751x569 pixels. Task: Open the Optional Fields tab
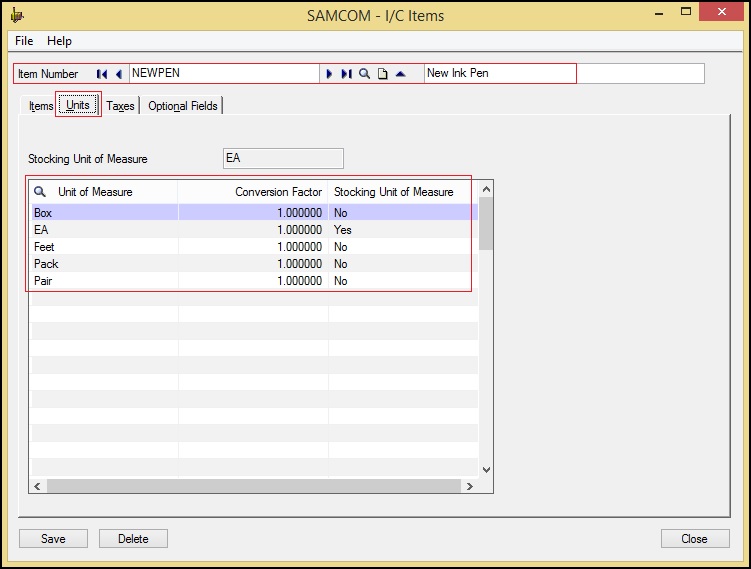click(183, 106)
